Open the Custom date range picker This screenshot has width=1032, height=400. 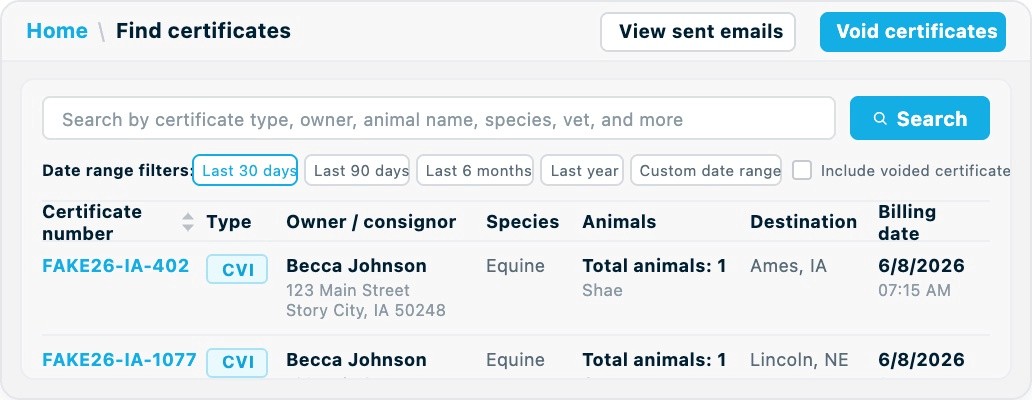coord(706,170)
